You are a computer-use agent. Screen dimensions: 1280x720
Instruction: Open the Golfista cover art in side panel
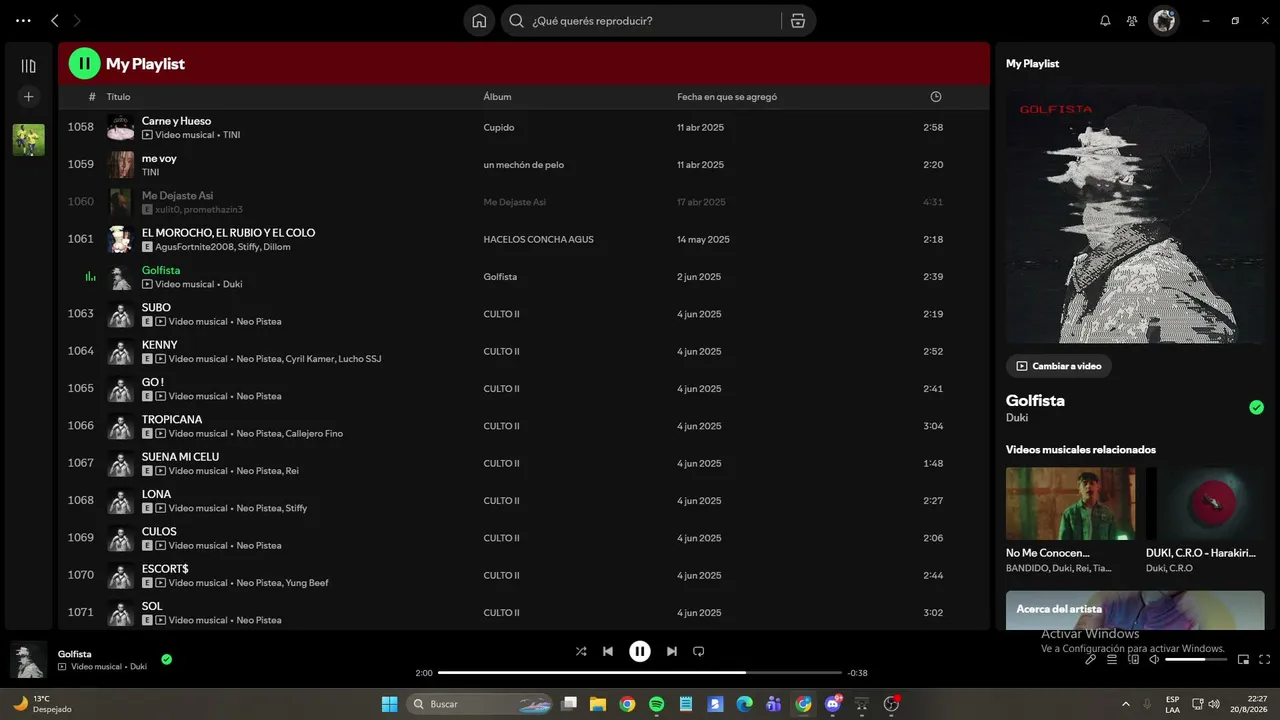1135,215
